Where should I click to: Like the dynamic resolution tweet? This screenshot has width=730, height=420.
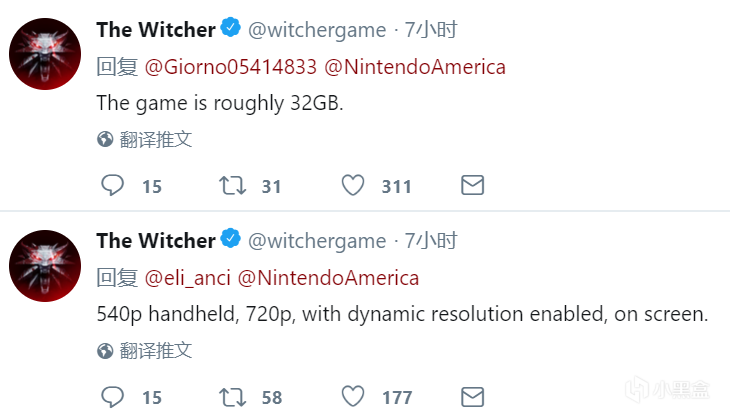352,396
